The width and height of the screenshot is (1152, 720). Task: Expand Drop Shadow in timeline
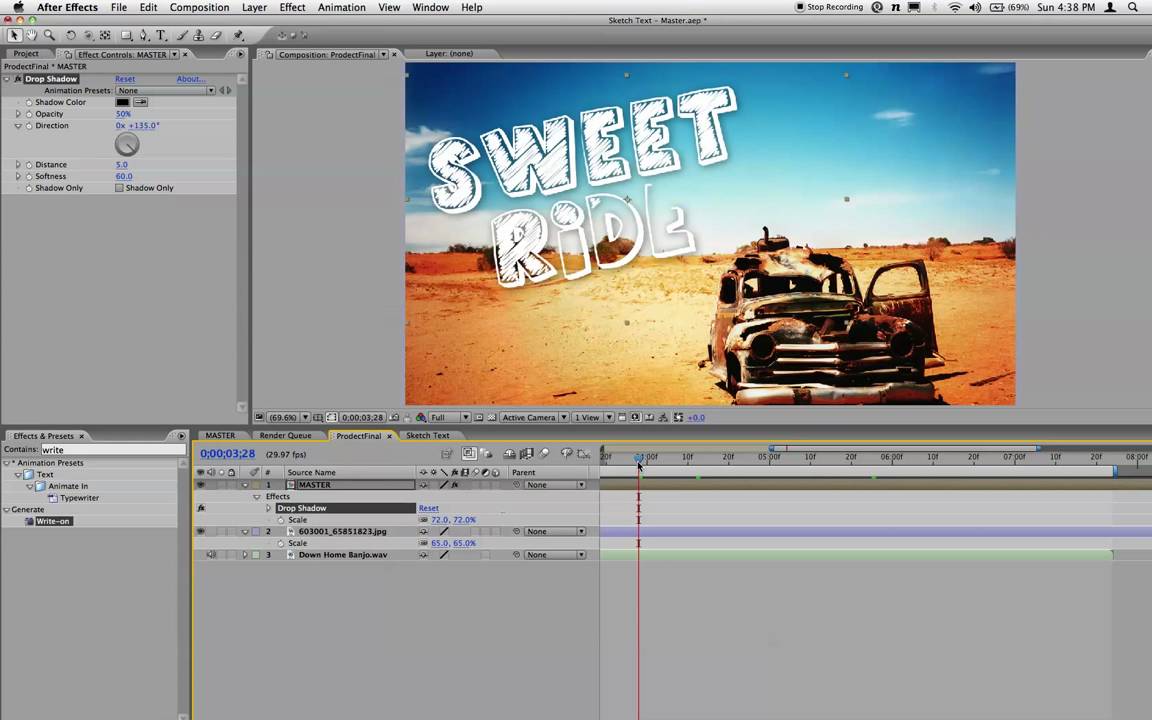pyautogui.click(x=269, y=508)
